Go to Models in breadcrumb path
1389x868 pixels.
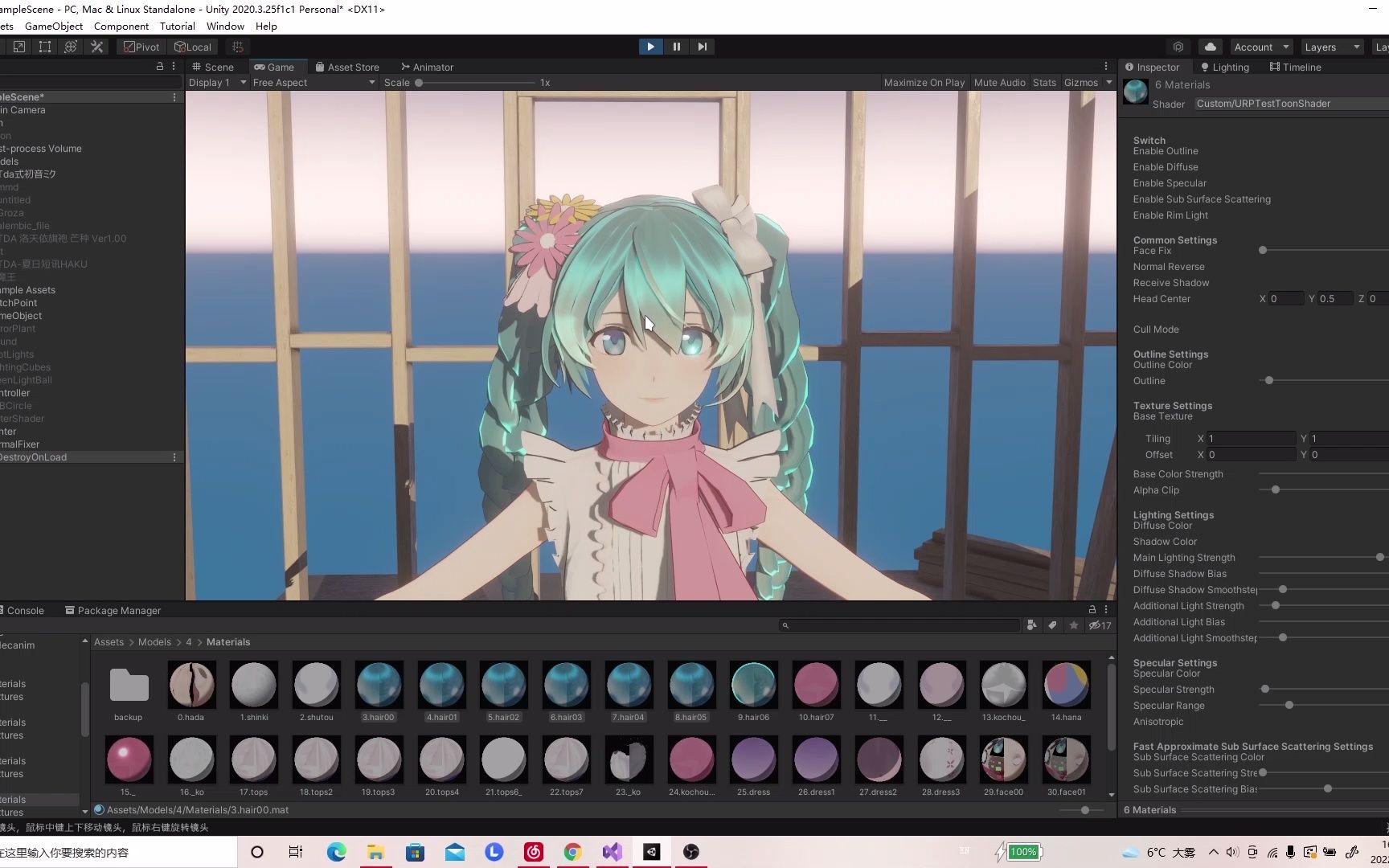(154, 642)
